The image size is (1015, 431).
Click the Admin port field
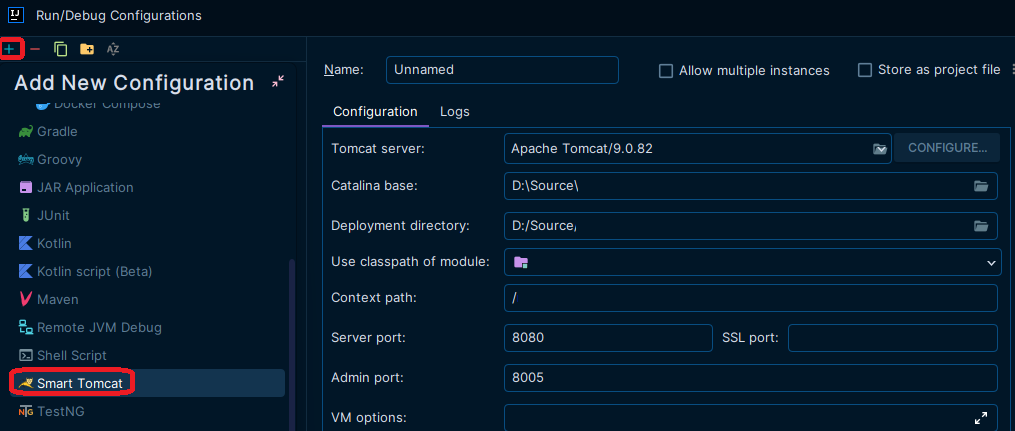(x=751, y=378)
